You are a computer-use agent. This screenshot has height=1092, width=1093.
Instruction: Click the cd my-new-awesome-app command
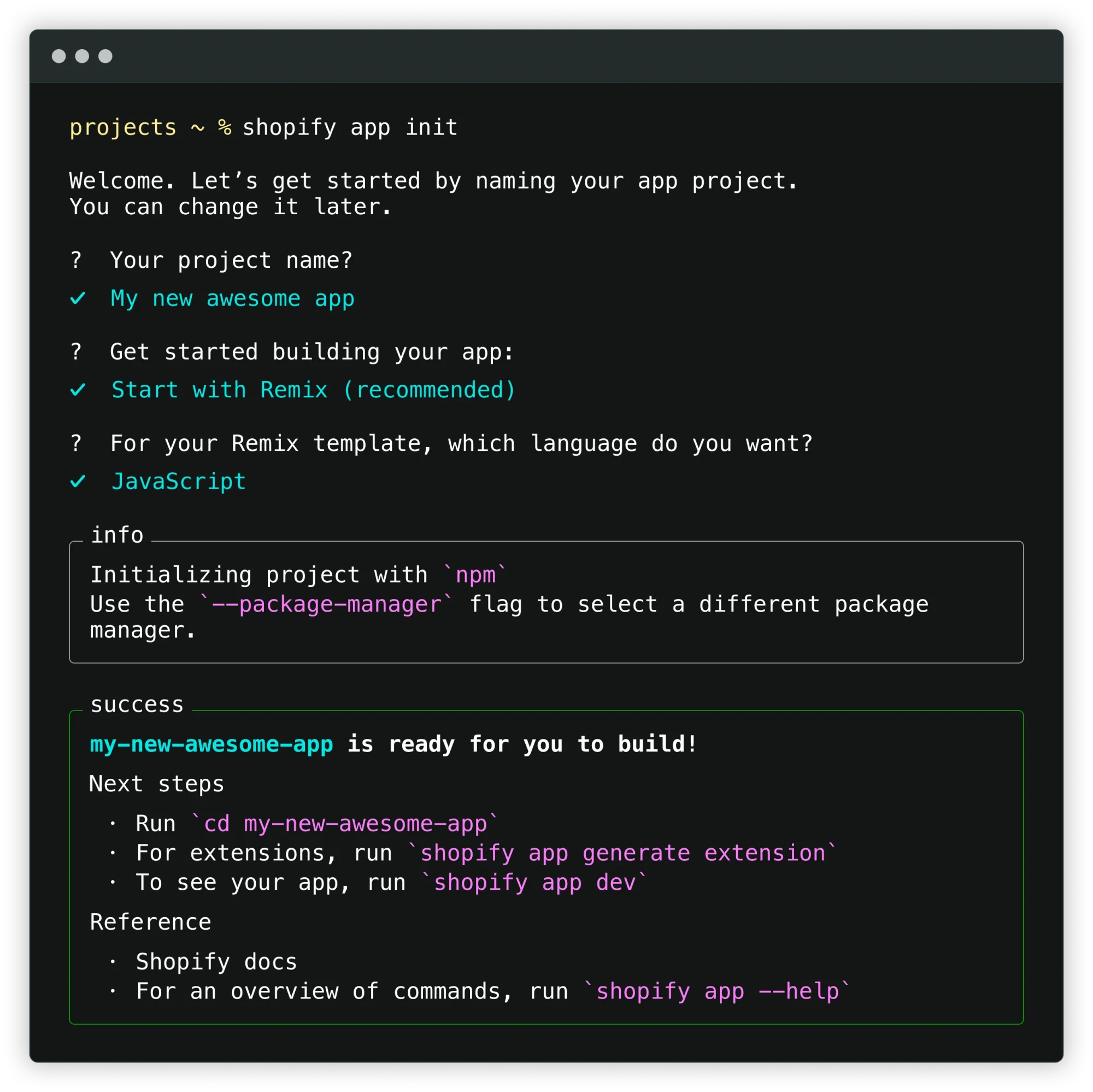point(345,823)
